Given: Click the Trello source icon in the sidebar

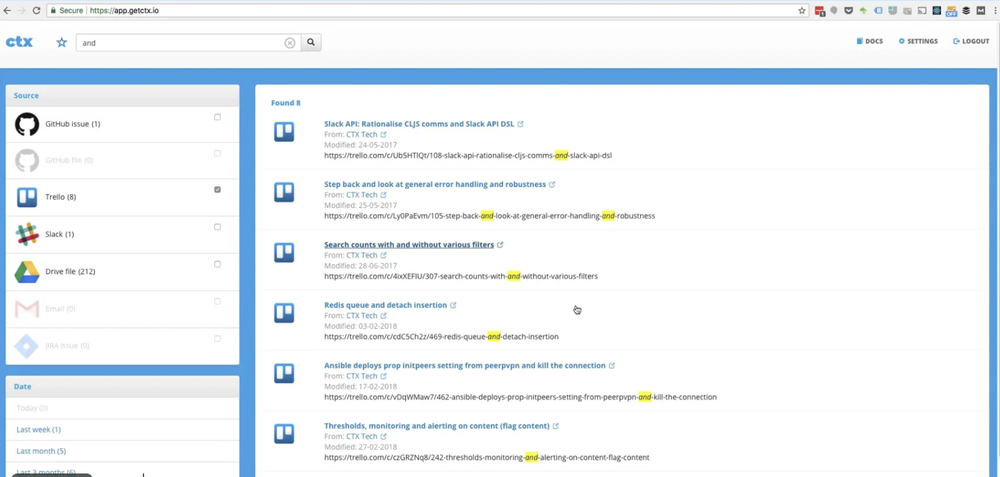Looking at the screenshot, I should point(27,197).
